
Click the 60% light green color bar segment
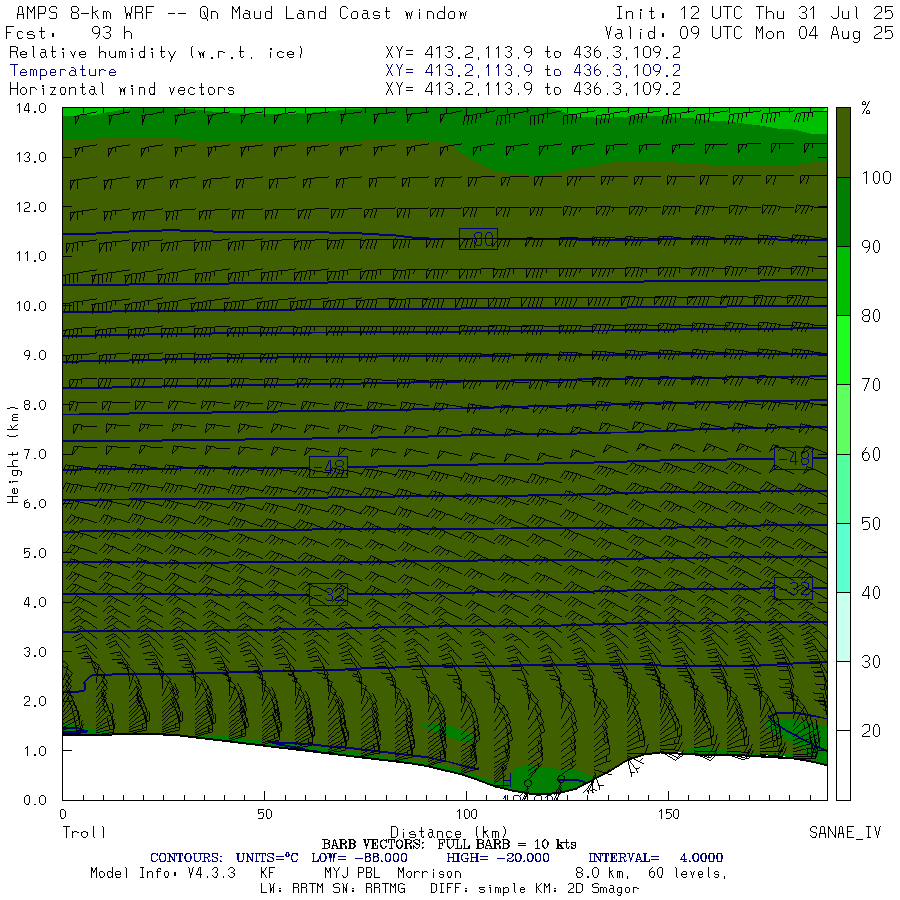pos(843,419)
